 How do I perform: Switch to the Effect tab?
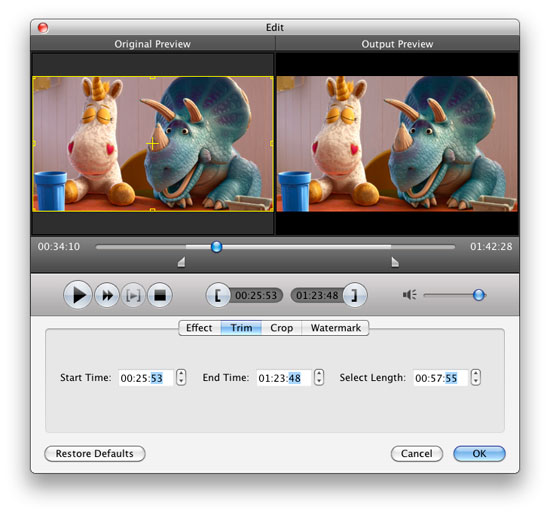coord(199,328)
